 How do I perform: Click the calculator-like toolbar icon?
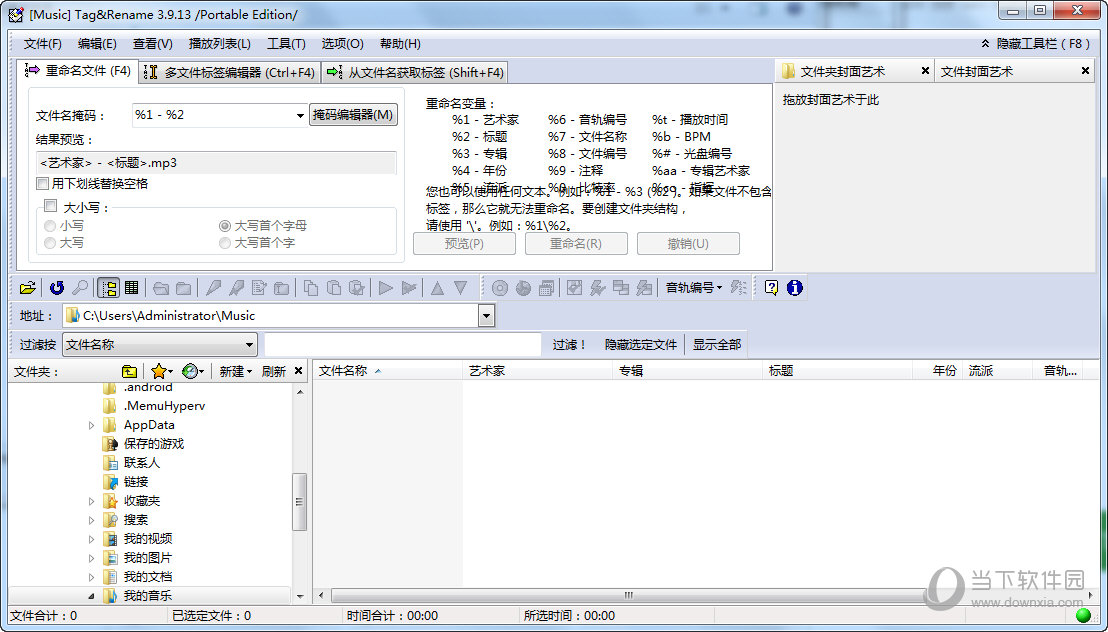coord(546,288)
